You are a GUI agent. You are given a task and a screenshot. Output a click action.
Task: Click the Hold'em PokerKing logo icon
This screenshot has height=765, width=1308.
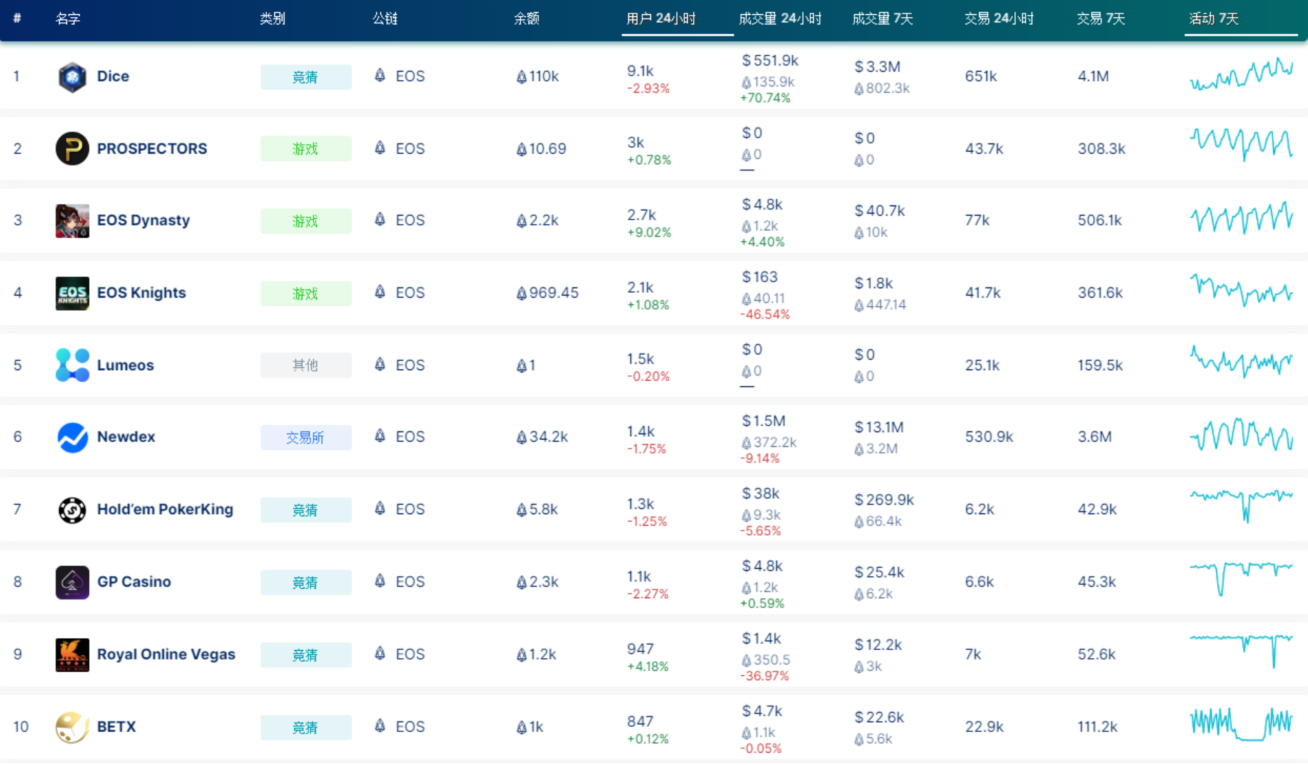(72, 510)
